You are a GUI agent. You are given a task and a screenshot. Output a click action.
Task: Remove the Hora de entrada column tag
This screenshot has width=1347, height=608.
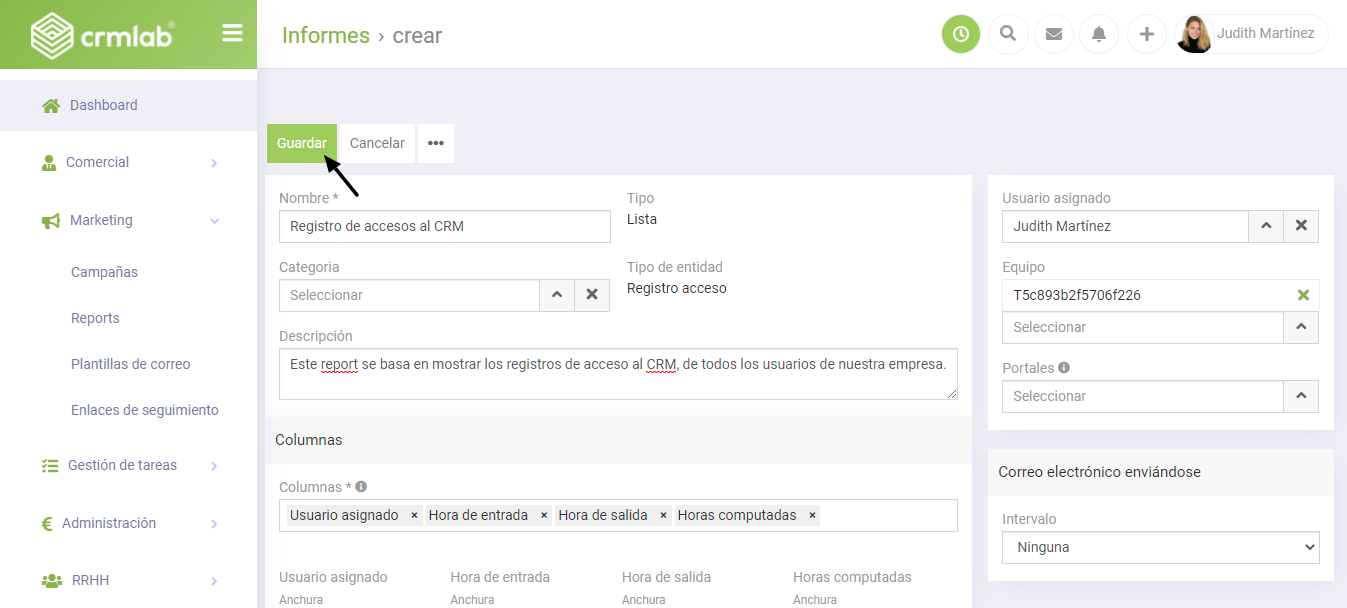(544, 516)
